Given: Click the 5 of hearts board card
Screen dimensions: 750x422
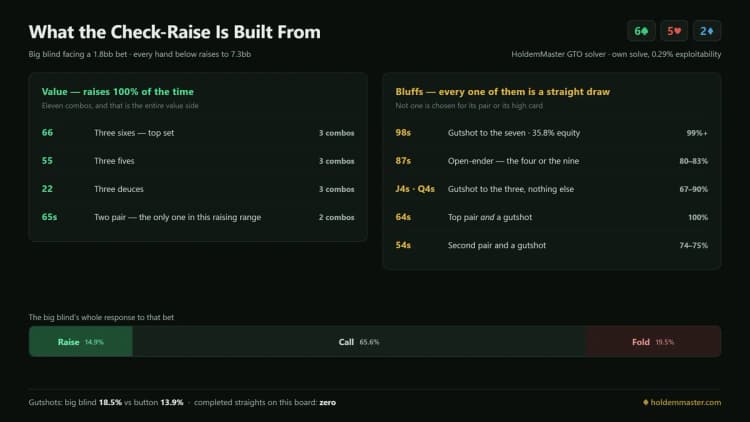Looking at the screenshot, I should click(x=674, y=31).
